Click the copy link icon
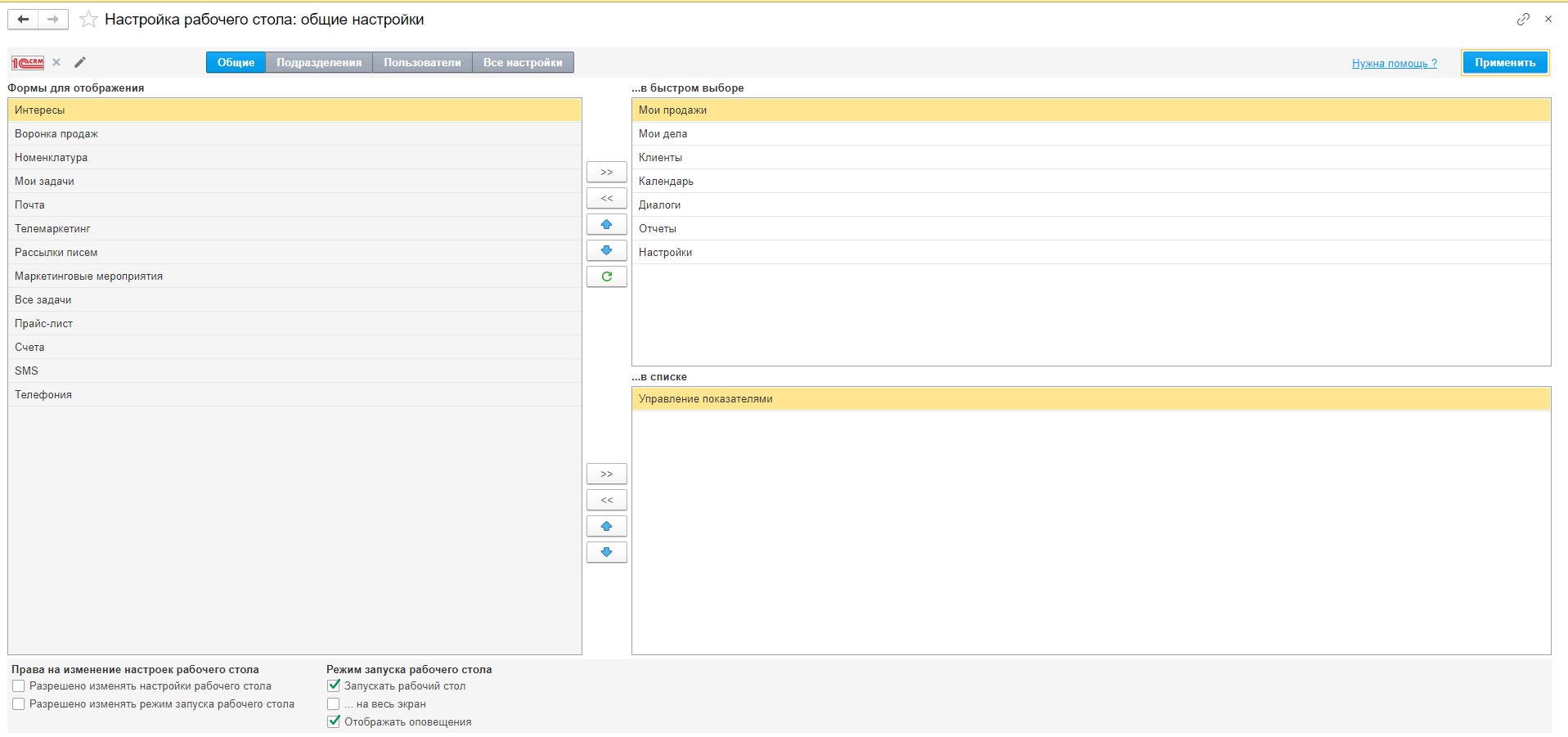 1522,20
